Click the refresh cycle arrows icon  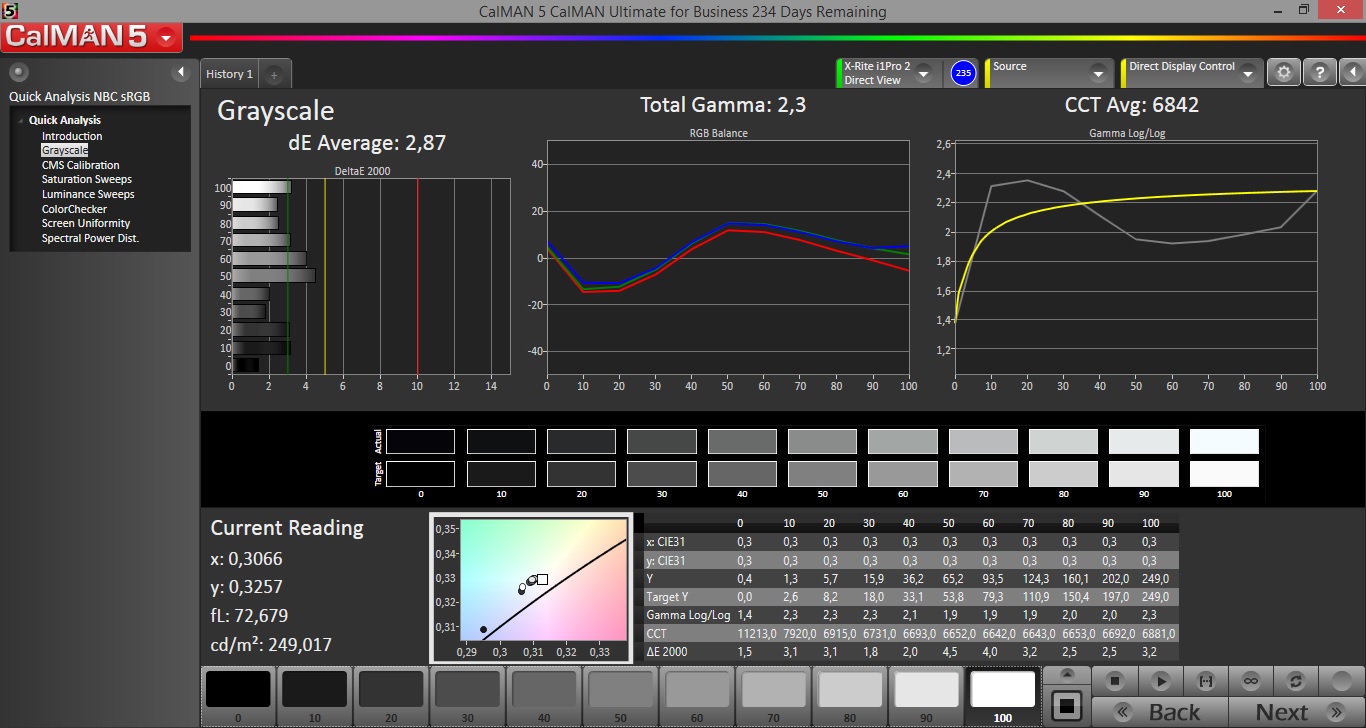coord(1296,680)
